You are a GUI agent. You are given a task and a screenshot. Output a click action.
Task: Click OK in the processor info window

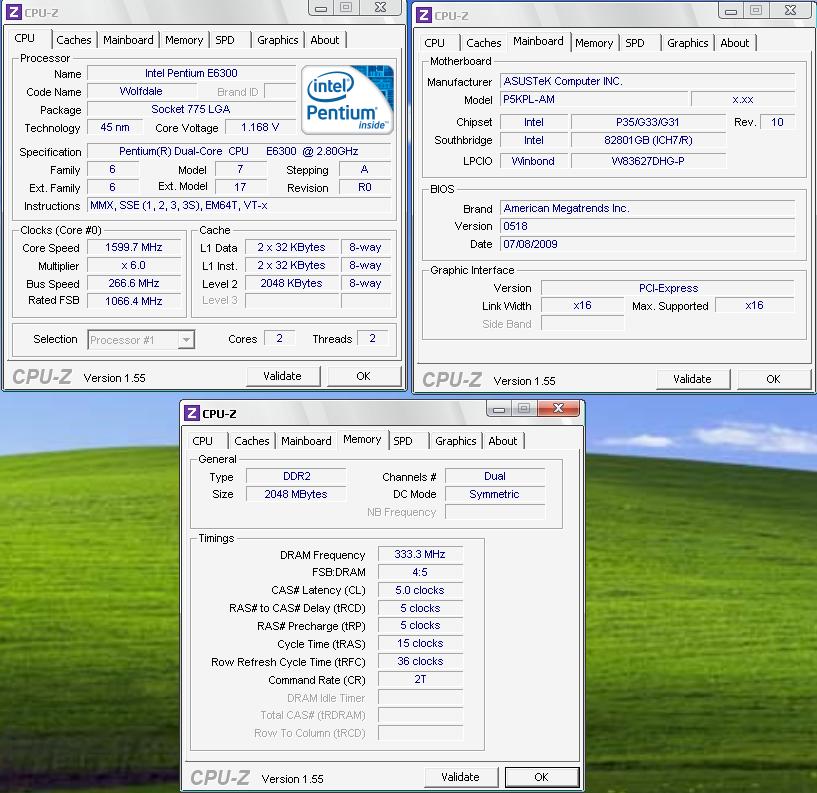coord(364,376)
